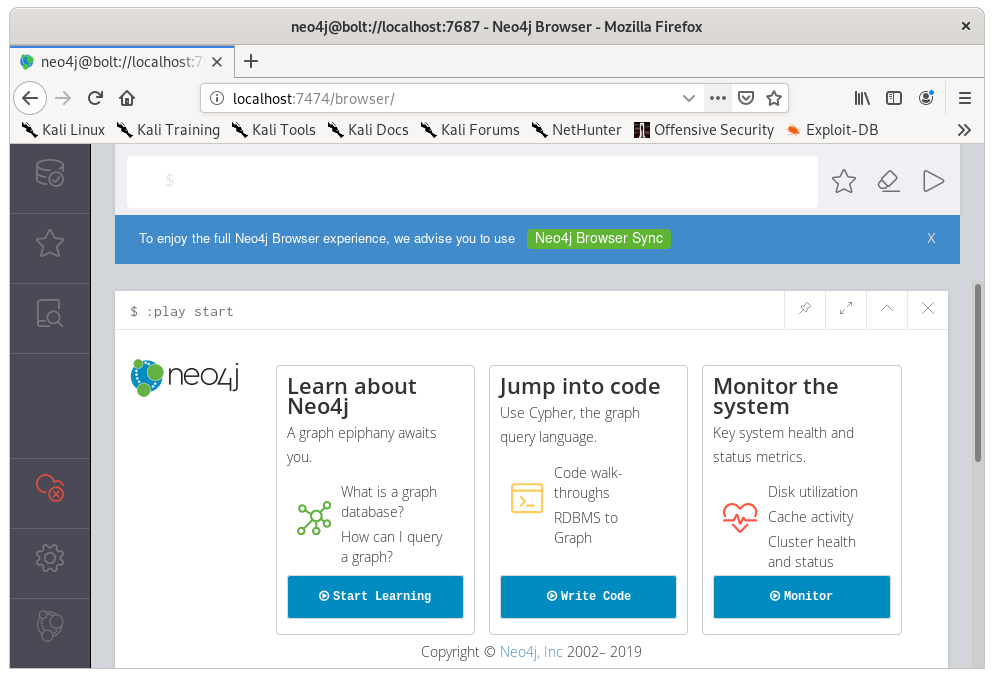Open the Kali Tools bookmark
The image size is (994, 678).
[x=273, y=130]
